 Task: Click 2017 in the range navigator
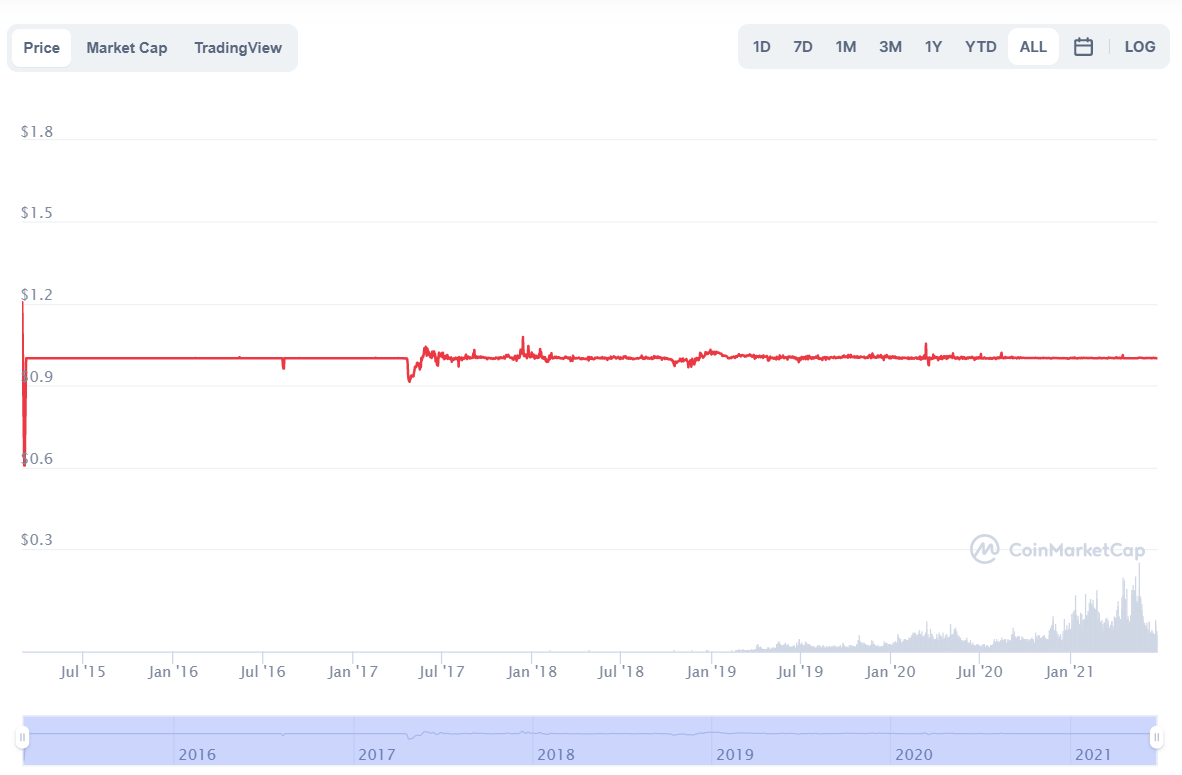pyautogui.click(x=377, y=755)
